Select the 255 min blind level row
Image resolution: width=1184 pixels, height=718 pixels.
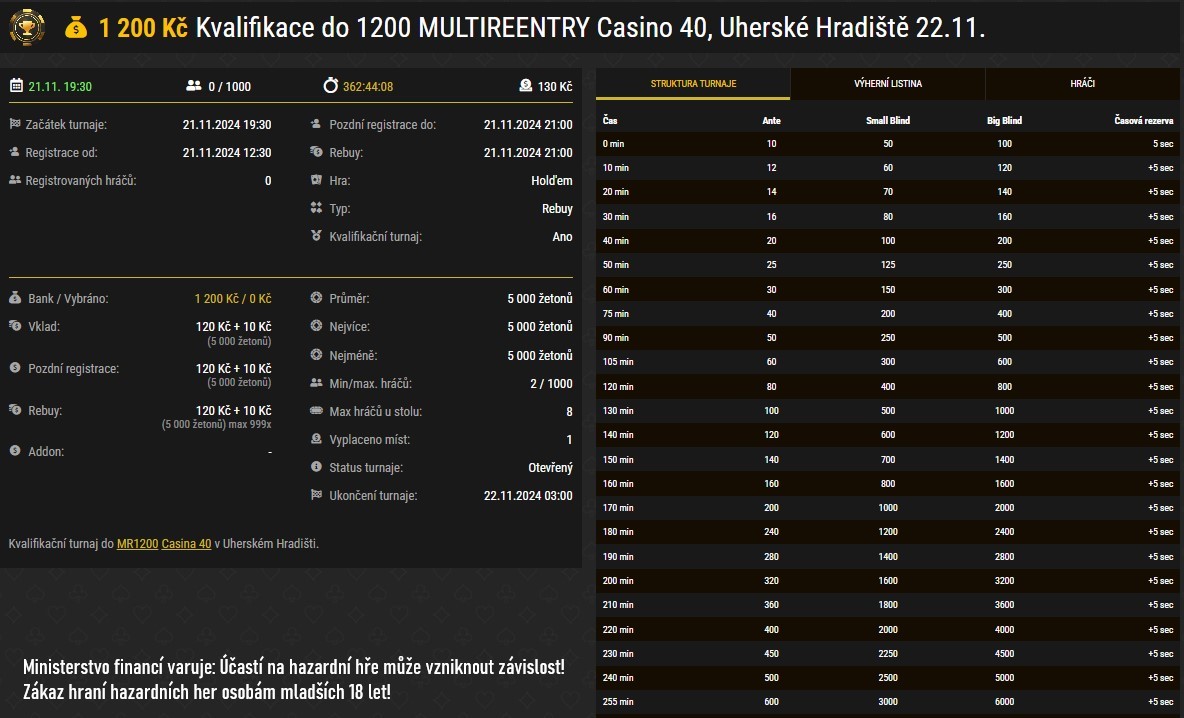887,701
